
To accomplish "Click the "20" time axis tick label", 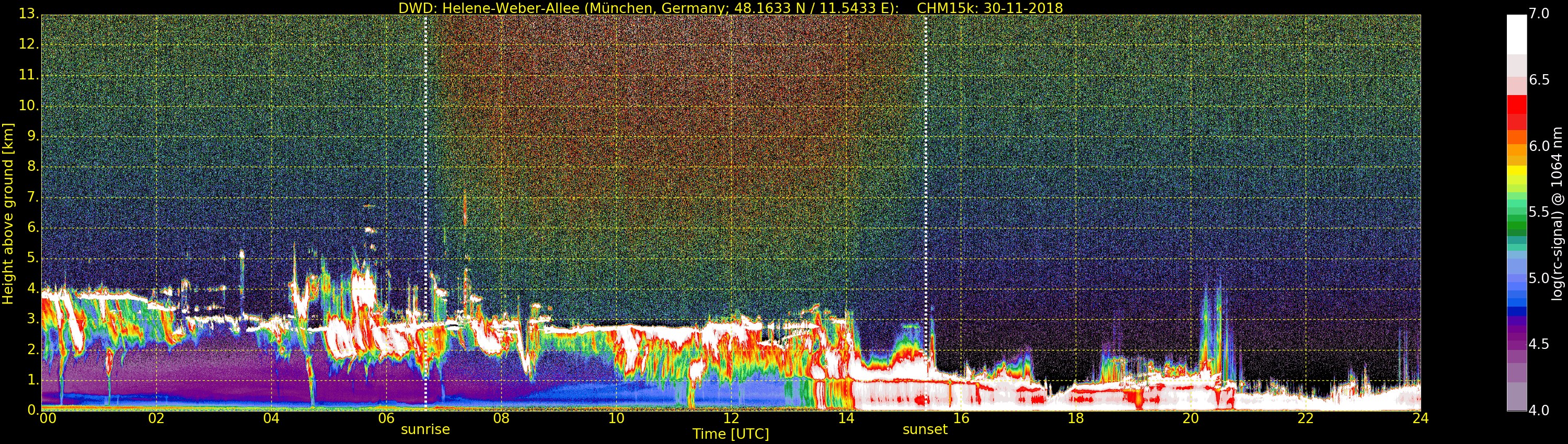I will [x=1191, y=418].
